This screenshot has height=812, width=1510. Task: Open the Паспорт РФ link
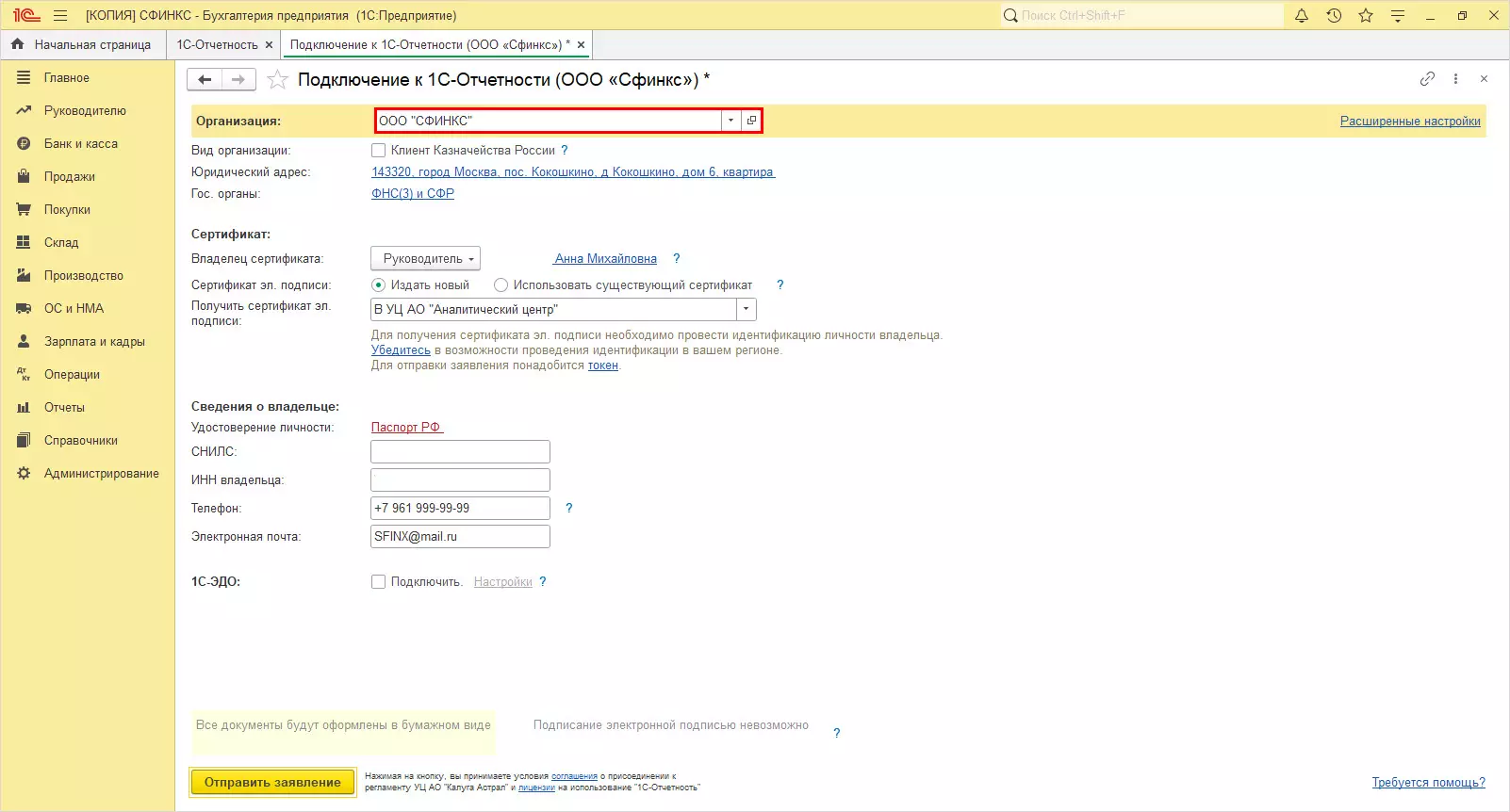point(407,427)
